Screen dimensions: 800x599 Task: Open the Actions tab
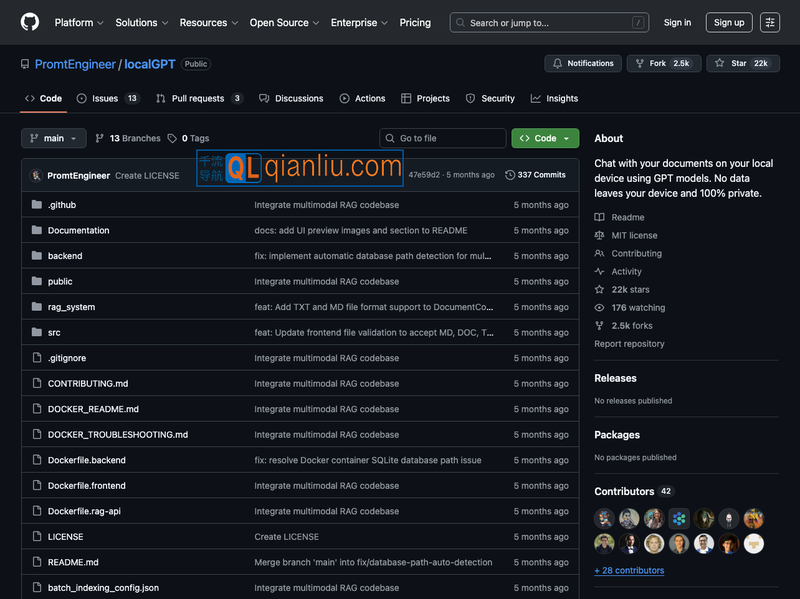362,98
